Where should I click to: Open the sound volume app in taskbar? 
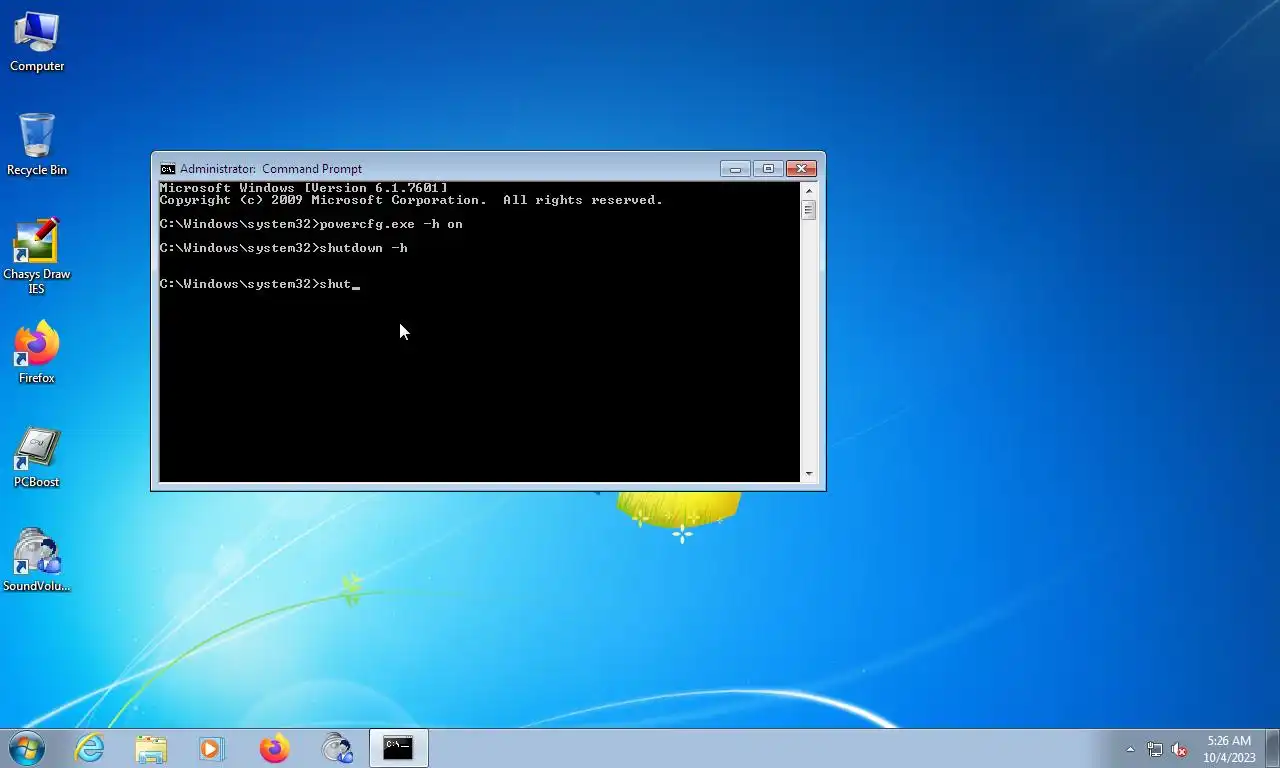pos(337,748)
